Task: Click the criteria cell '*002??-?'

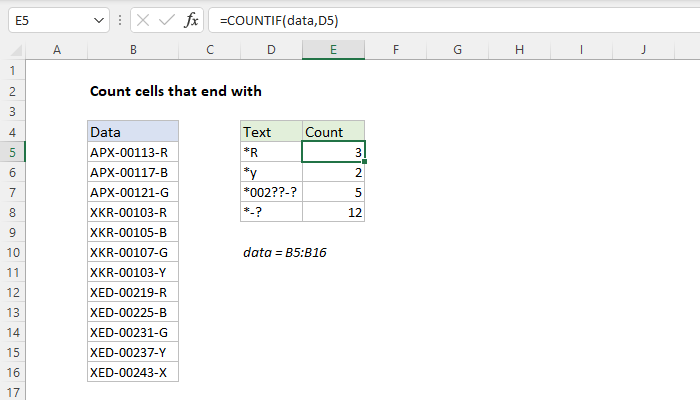Action: tap(271, 192)
